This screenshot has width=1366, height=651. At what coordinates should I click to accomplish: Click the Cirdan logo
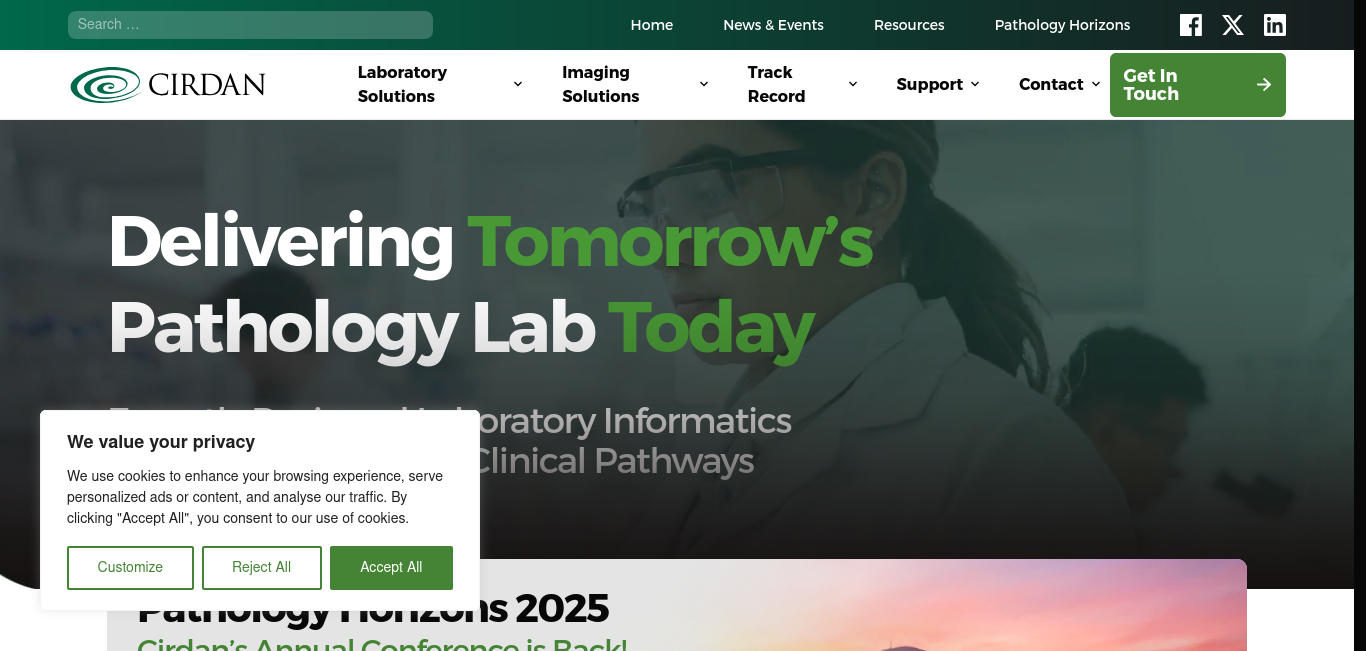(168, 85)
